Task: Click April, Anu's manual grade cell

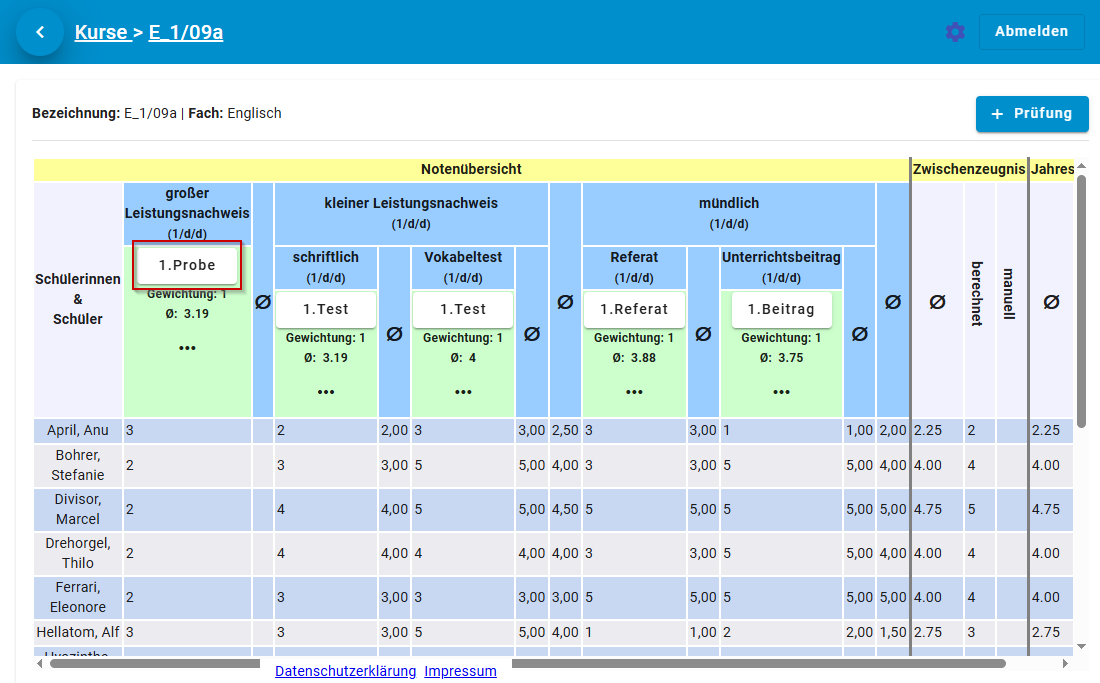Action: tap(1011, 431)
